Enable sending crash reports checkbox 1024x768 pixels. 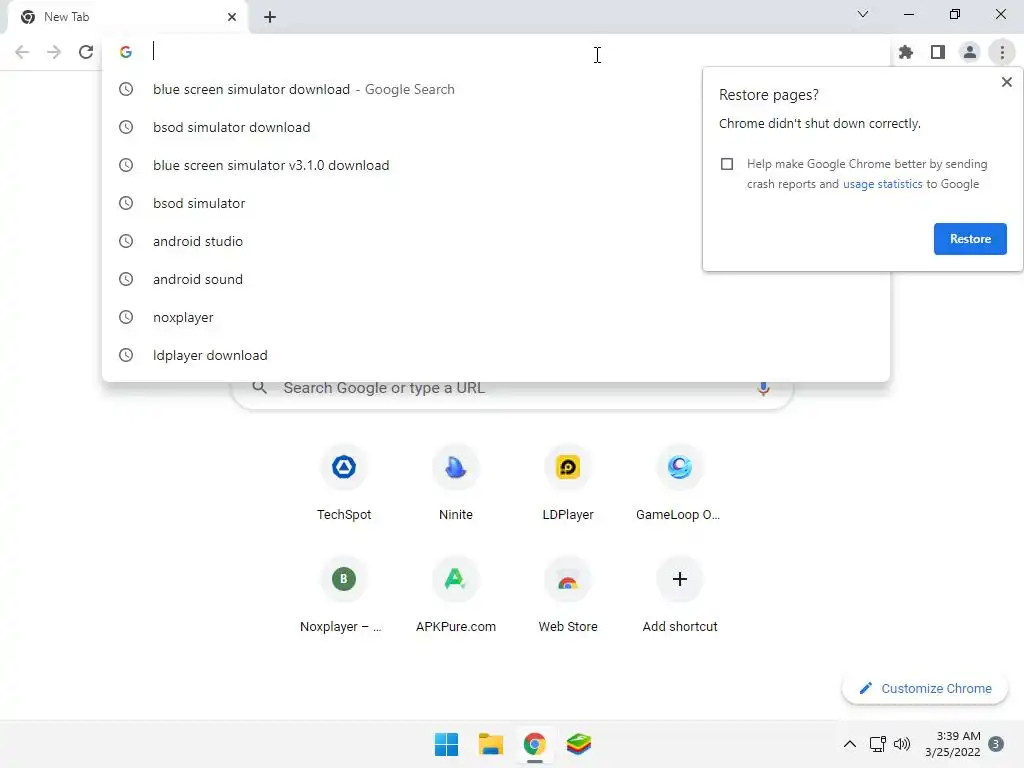[727, 164]
